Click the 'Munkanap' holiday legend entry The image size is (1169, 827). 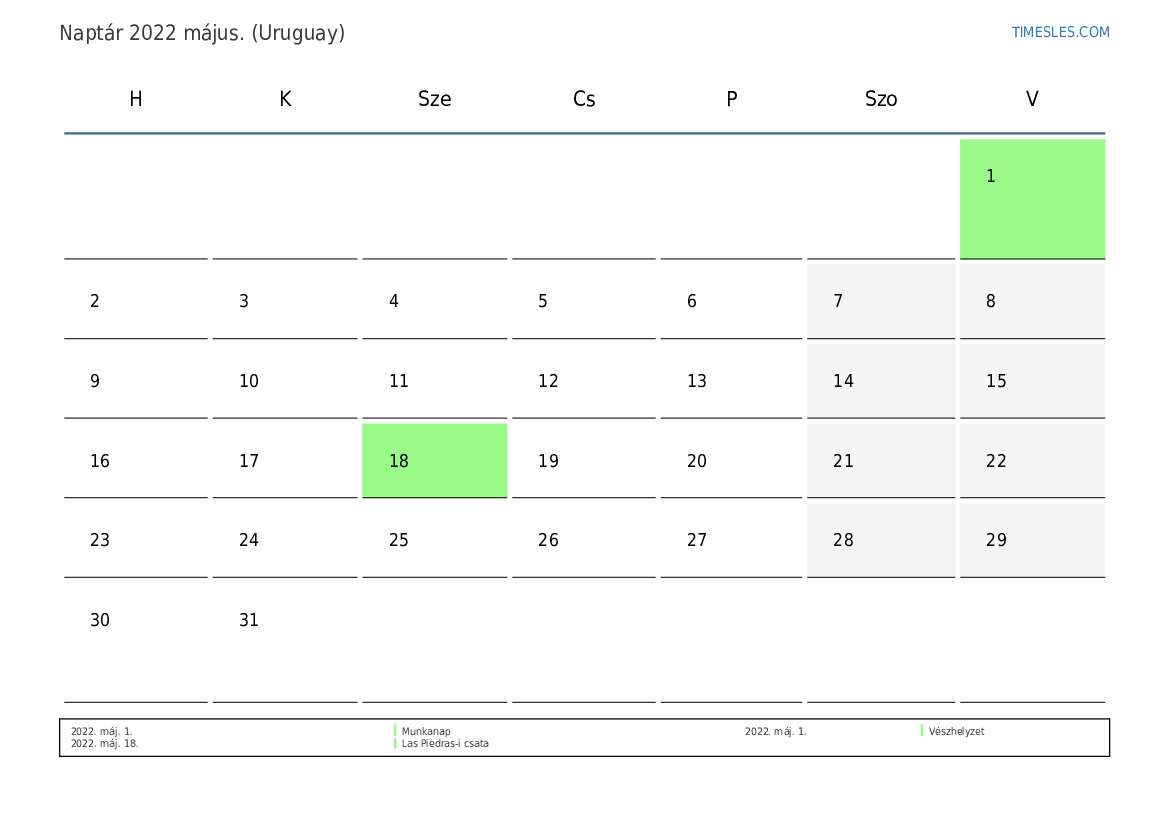click(x=426, y=732)
